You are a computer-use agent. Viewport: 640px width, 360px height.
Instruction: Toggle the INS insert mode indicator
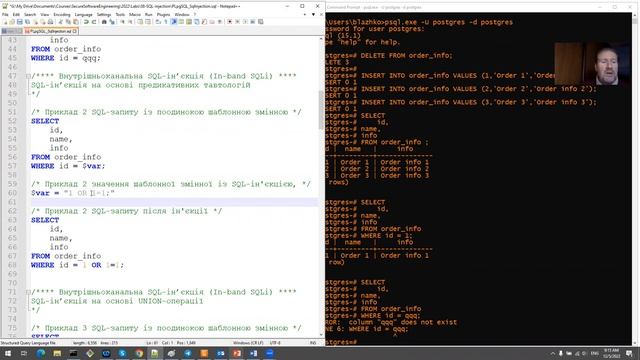313,343
